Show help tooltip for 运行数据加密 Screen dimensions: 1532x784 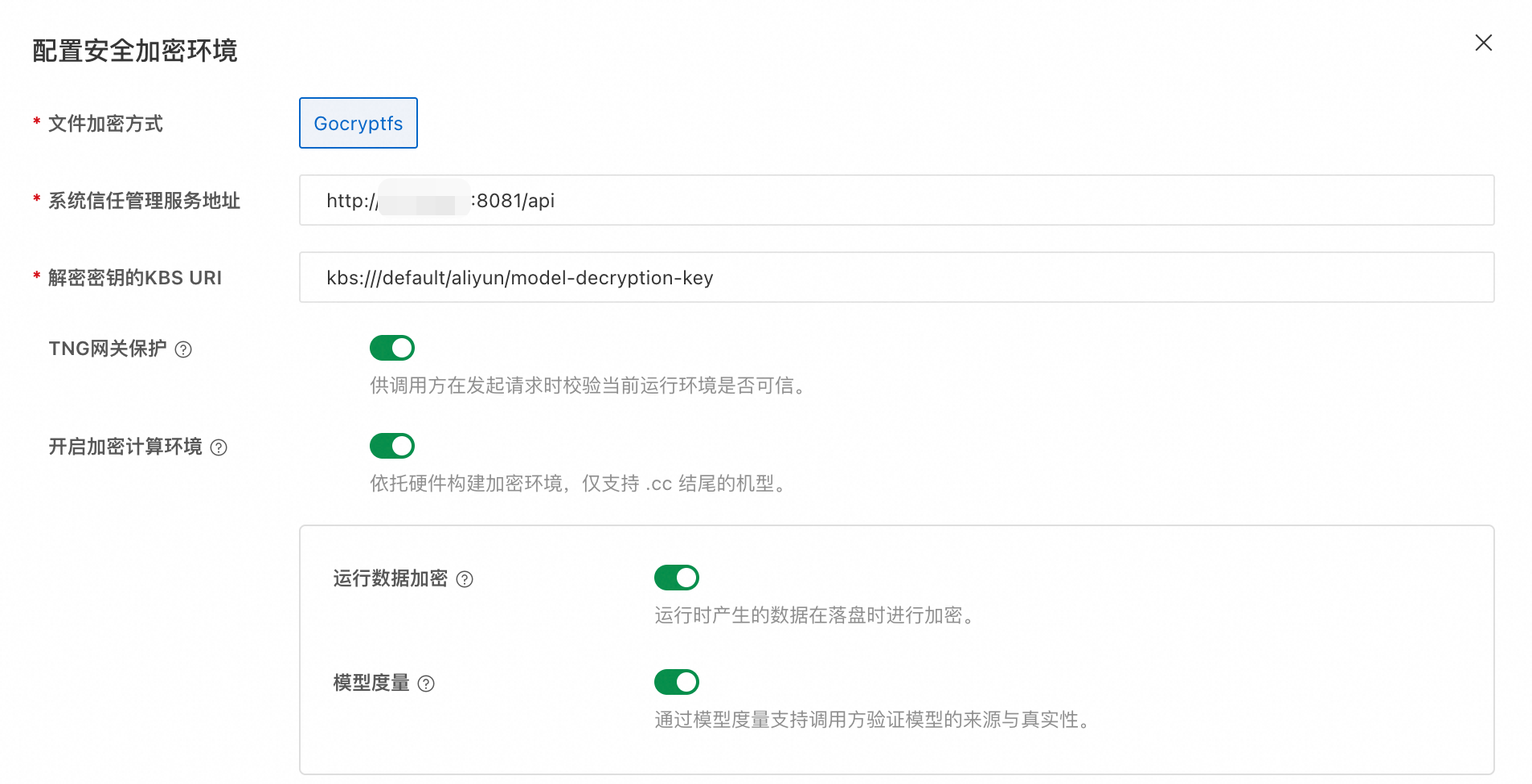click(x=465, y=579)
